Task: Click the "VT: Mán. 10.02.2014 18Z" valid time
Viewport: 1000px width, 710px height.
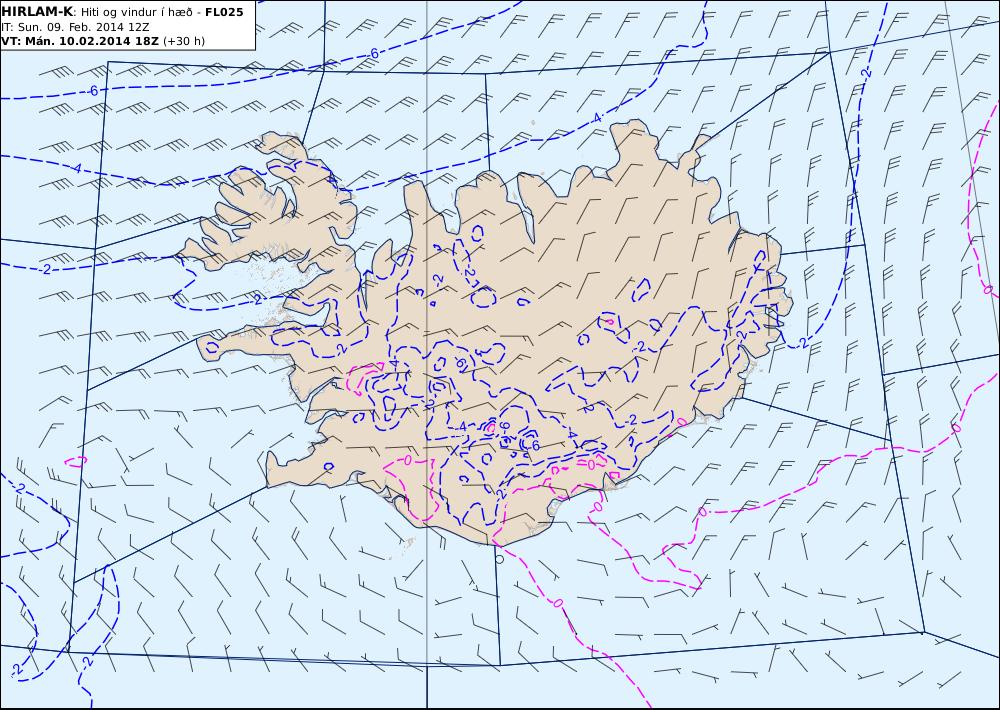Action: [x=80, y=41]
